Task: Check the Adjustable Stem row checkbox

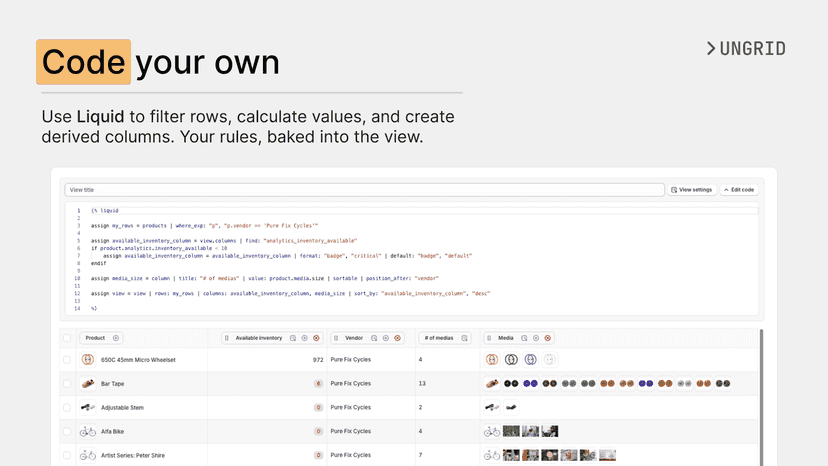Action: [67, 407]
